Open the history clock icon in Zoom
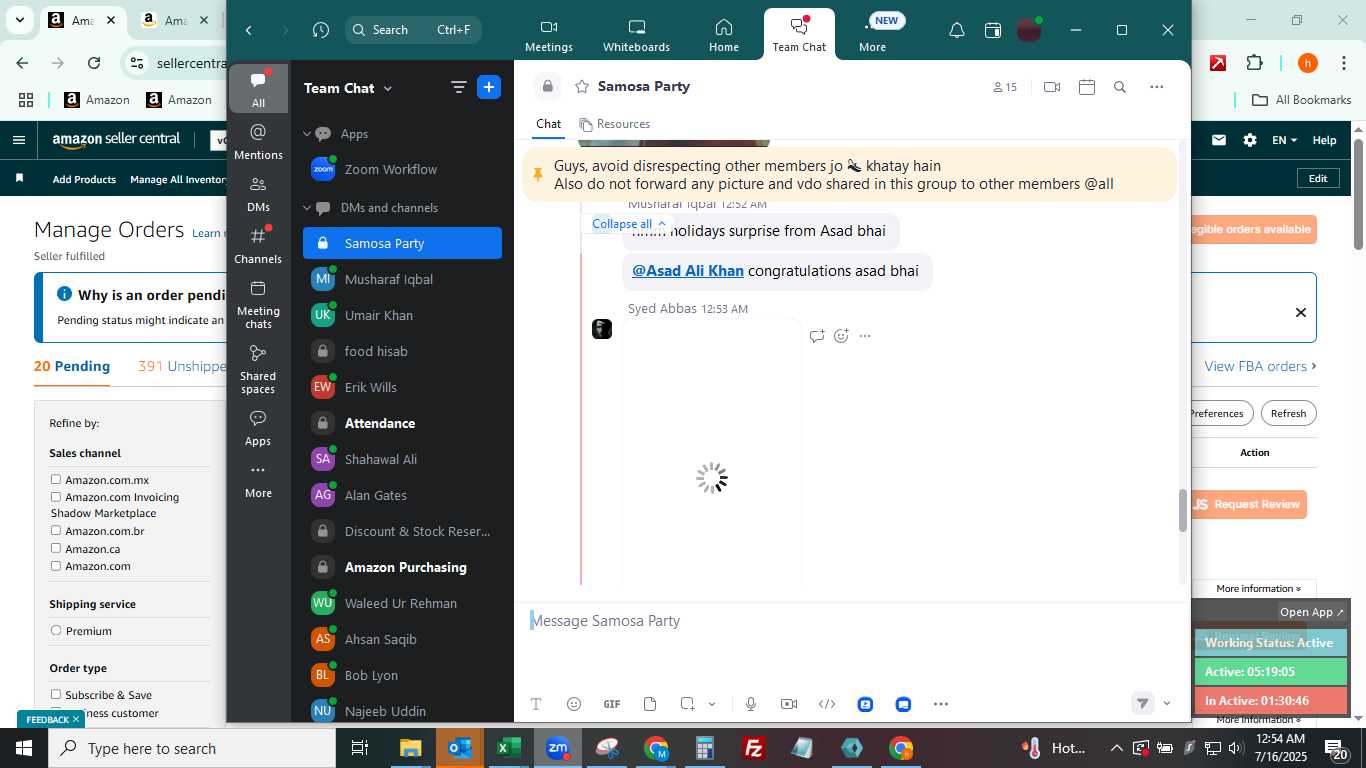This screenshot has height=768, width=1366. [x=321, y=30]
